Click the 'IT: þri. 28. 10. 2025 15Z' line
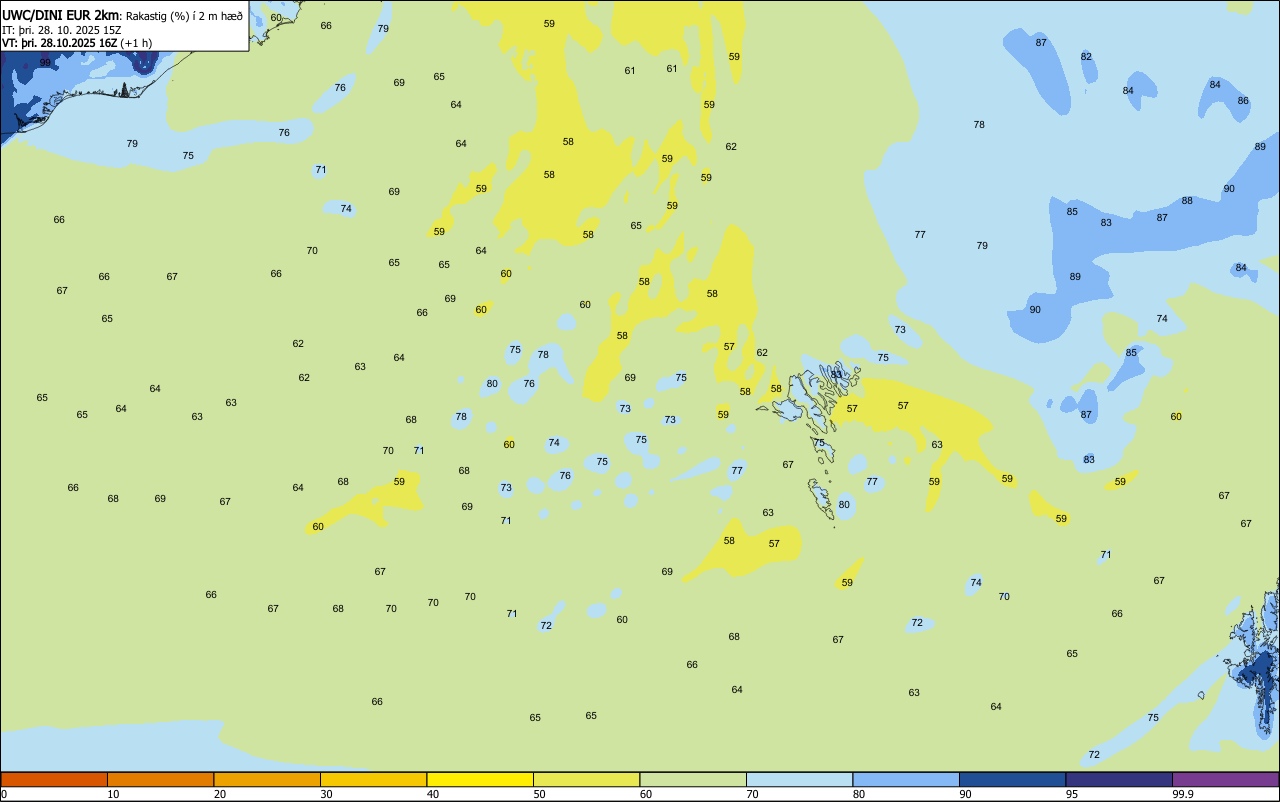This screenshot has width=1280, height=802. tap(62, 30)
